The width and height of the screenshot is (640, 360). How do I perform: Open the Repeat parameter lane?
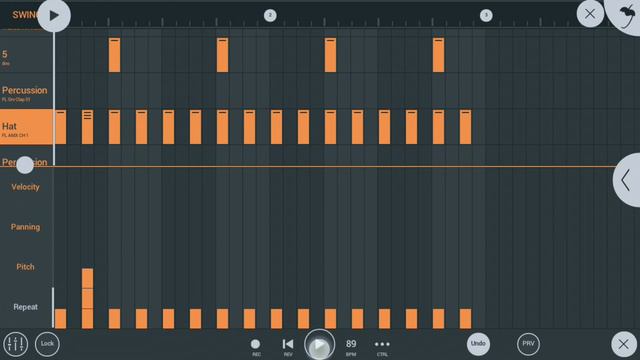click(25, 307)
